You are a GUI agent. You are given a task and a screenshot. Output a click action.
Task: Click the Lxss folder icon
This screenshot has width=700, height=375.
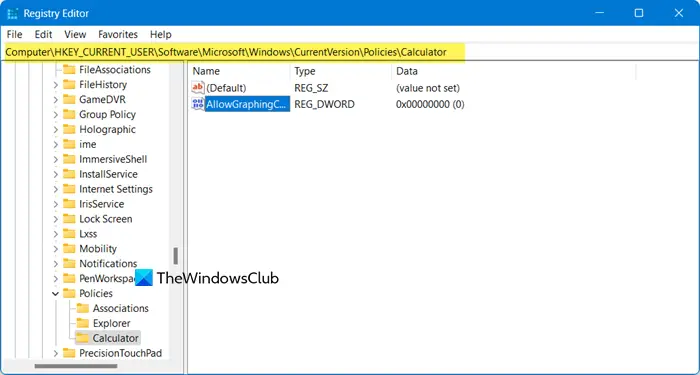point(69,234)
